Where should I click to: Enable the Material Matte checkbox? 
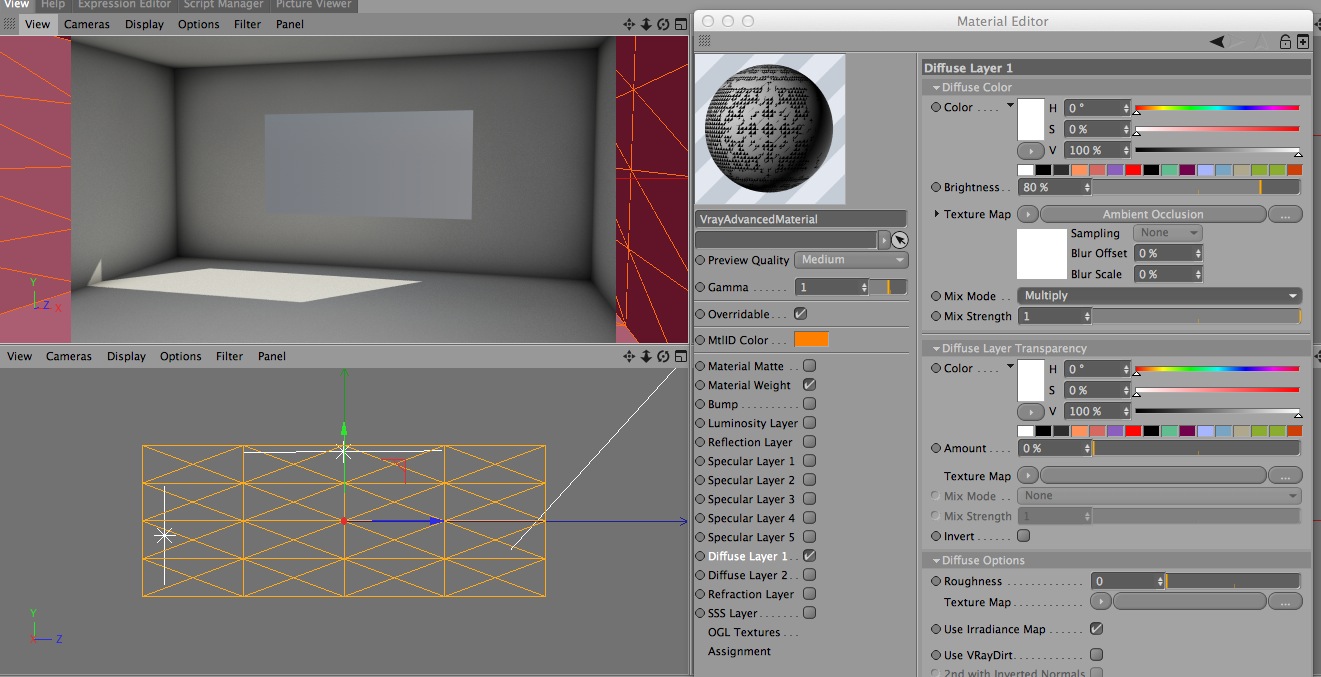(x=809, y=366)
